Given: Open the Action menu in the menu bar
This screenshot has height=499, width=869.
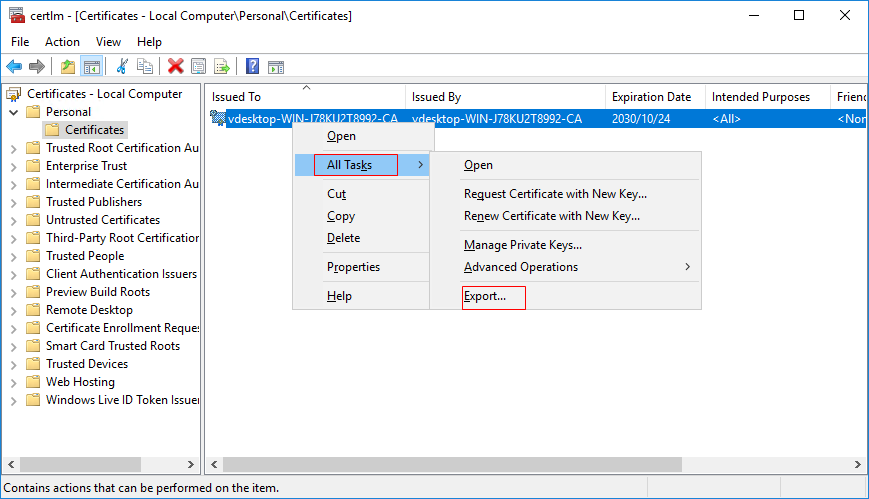Looking at the screenshot, I should pyautogui.click(x=62, y=42).
